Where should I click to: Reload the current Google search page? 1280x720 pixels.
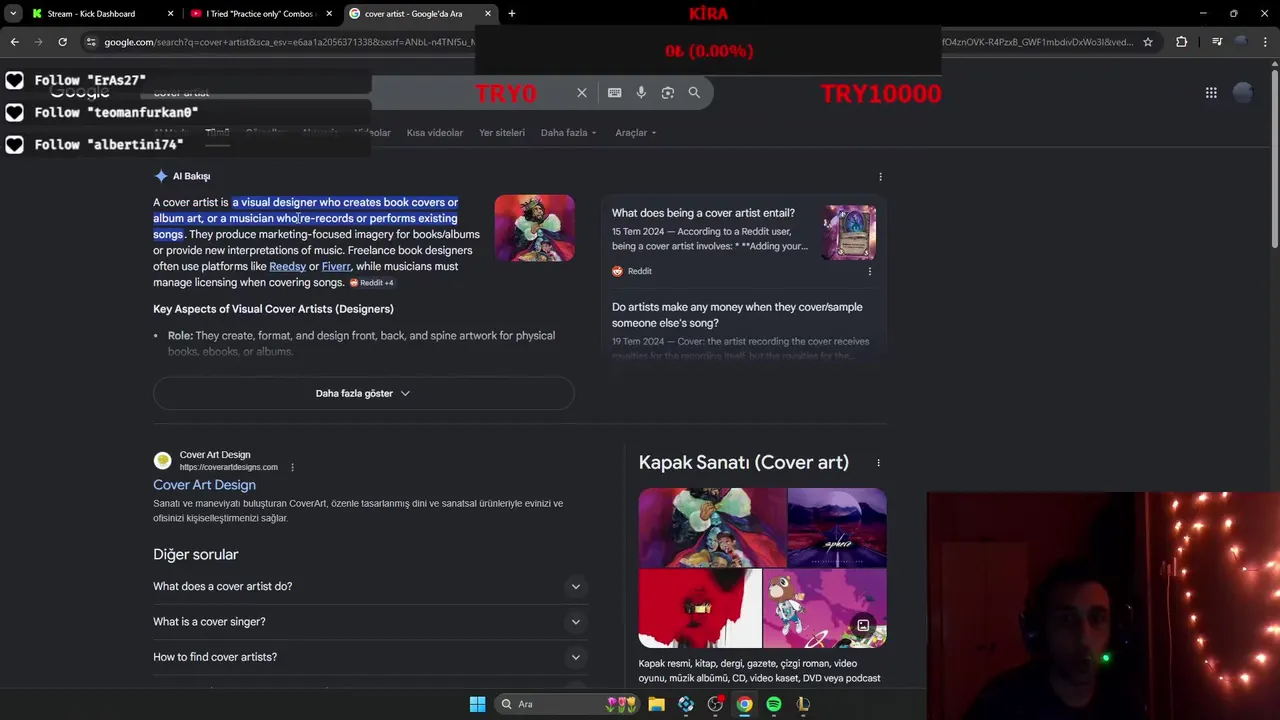coord(62,42)
